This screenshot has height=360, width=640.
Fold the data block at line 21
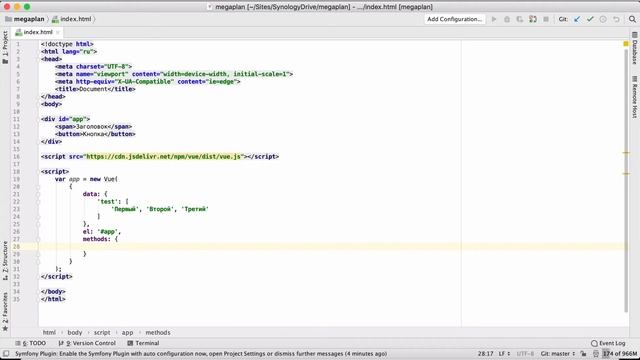point(38,194)
